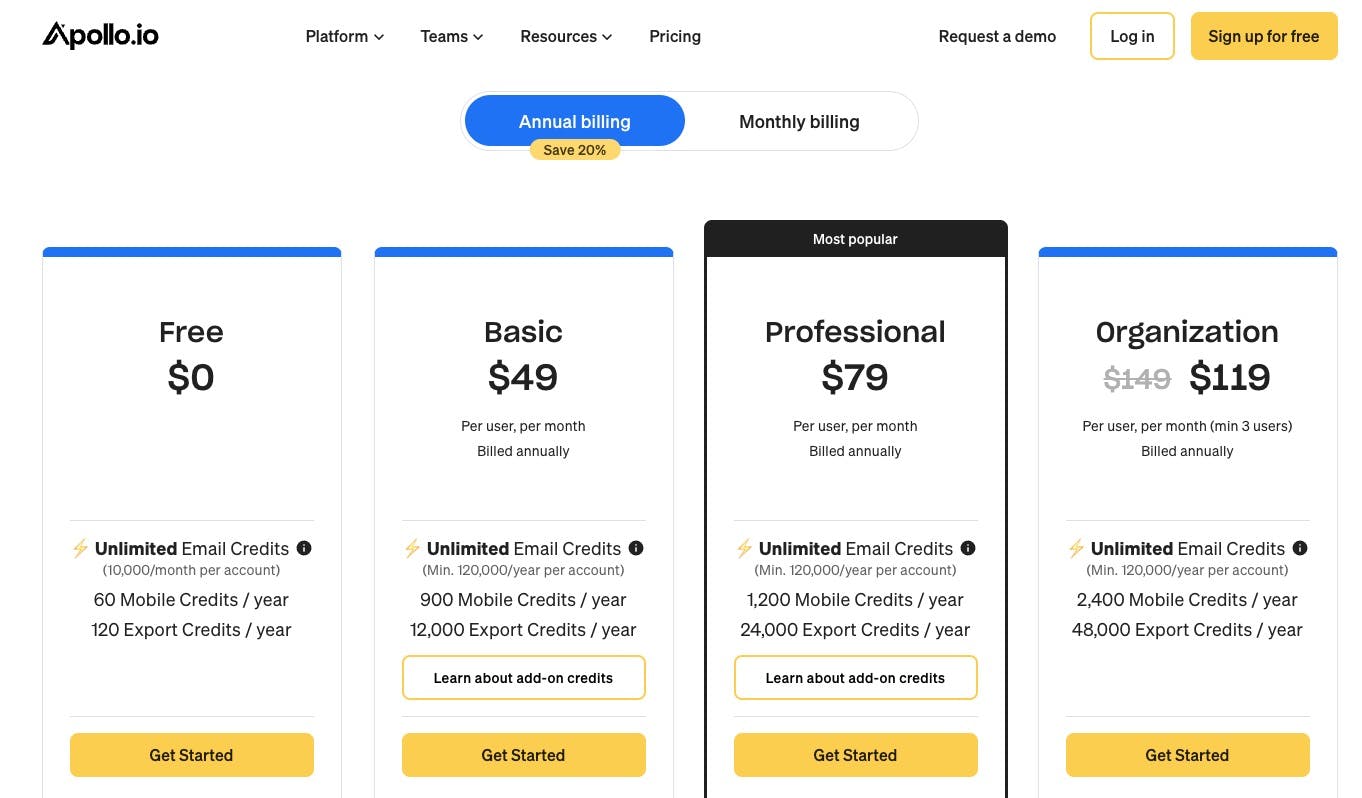The image size is (1362, 798).
Task: Click Request a demo in navigation
Action: coord(997,37)
